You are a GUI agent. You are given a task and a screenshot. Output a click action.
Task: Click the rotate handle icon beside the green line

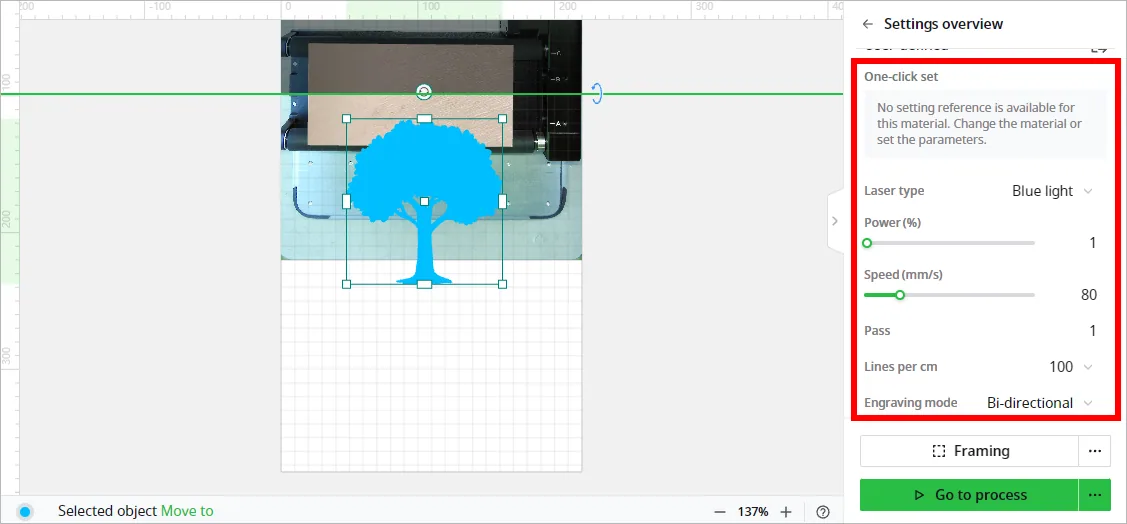coord(597,93)
